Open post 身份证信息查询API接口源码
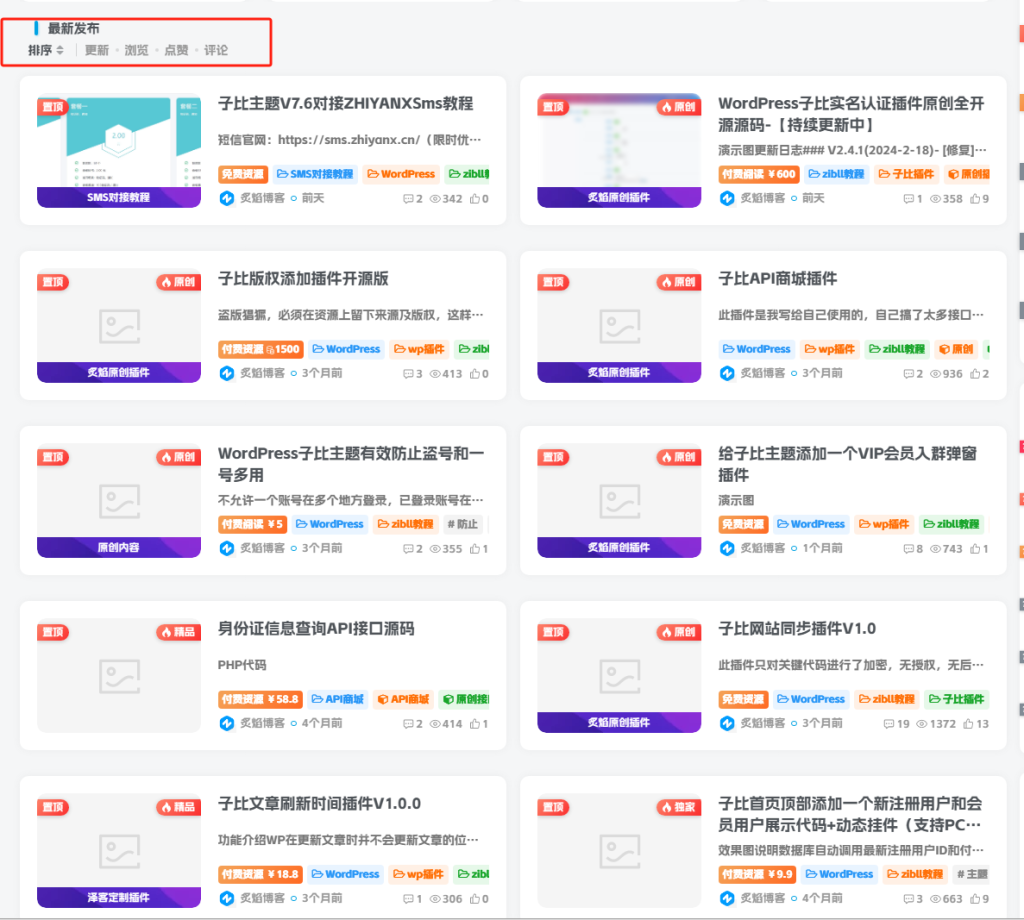The height and width of the screenshot is (920, 1024). [316, 629]
